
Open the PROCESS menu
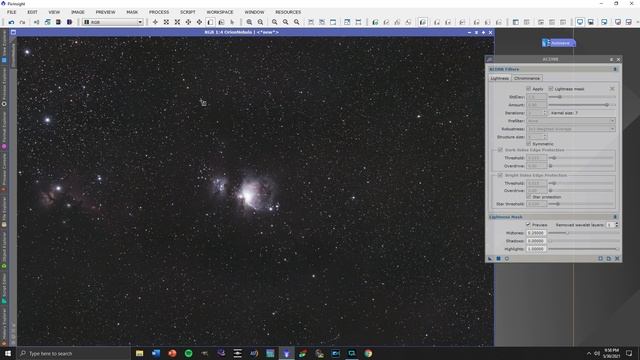(159, 12)
